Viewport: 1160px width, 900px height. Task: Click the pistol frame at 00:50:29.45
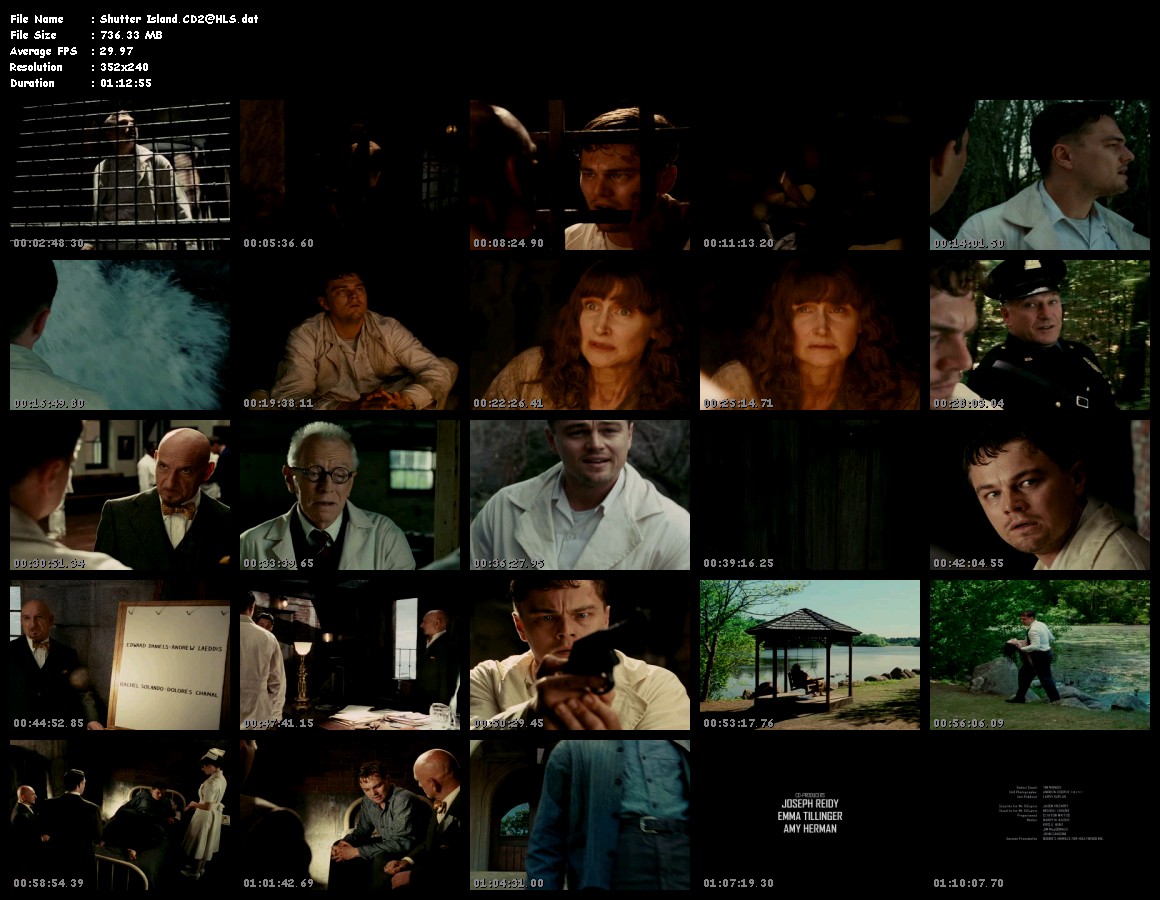point(580,655)
